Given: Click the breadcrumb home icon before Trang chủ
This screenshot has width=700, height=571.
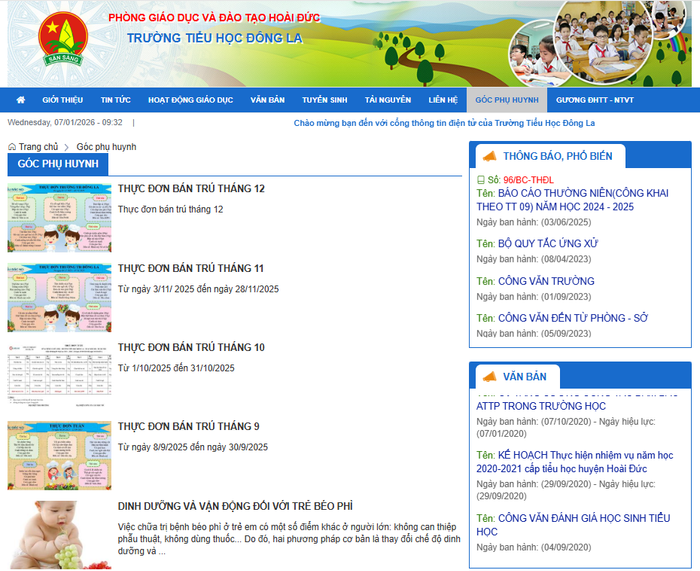Looking at the screenshot, I should [13, 147].
